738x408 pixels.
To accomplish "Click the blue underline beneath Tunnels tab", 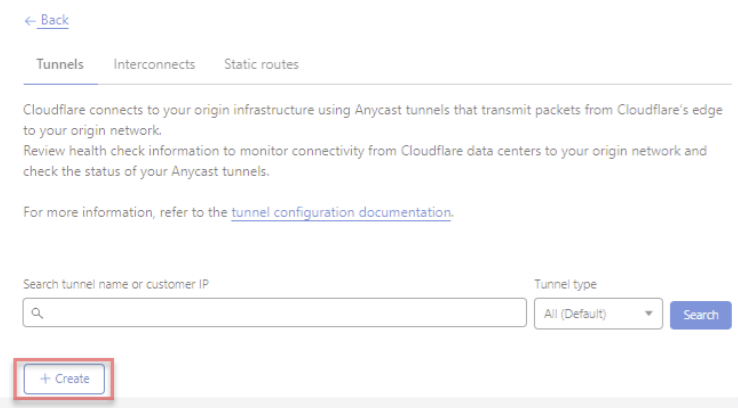I will pos(60,84).
